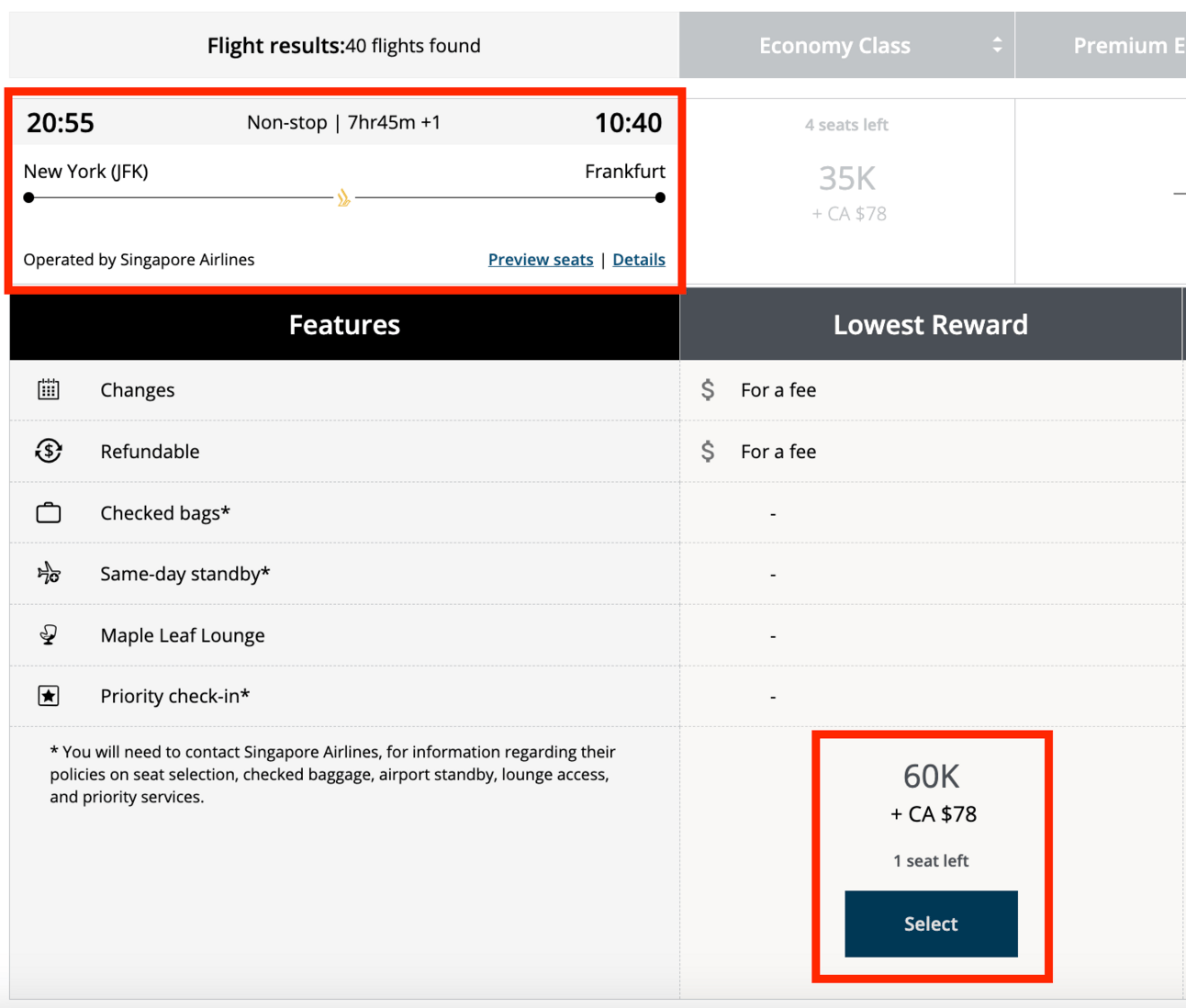Click 'Operated by Singapore Airlines' text

(139, 260)
